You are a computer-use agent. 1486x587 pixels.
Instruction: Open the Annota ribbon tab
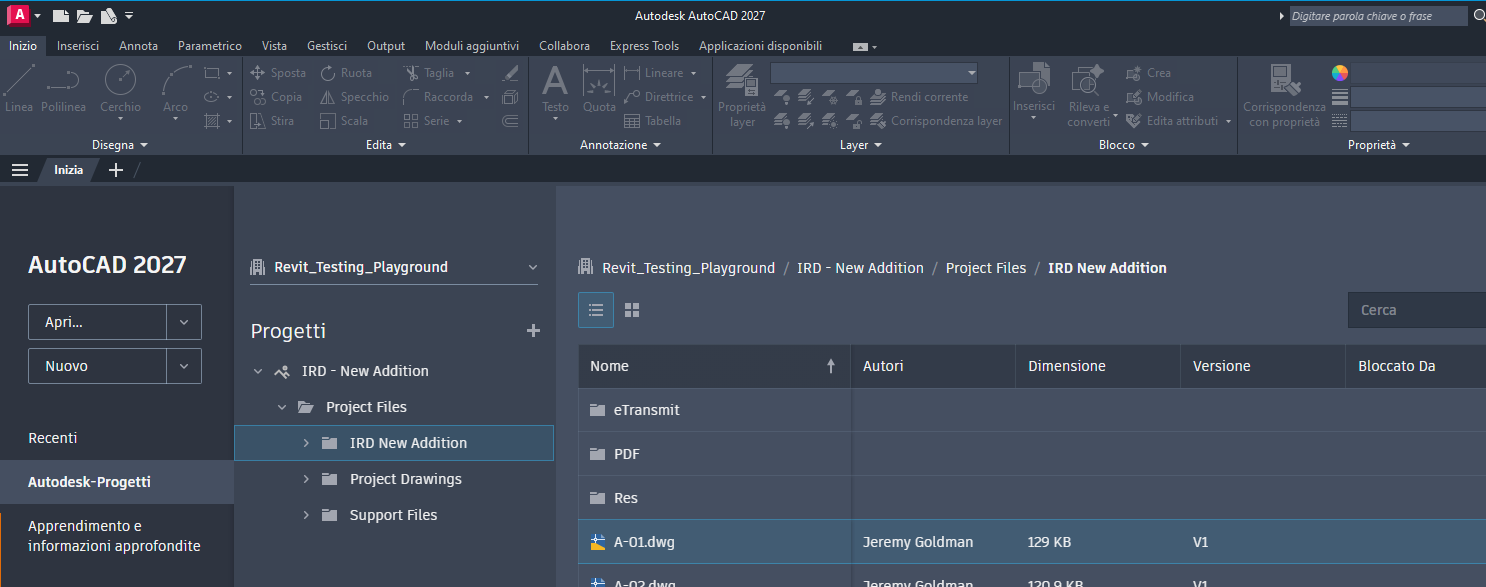tap(138, 46)
